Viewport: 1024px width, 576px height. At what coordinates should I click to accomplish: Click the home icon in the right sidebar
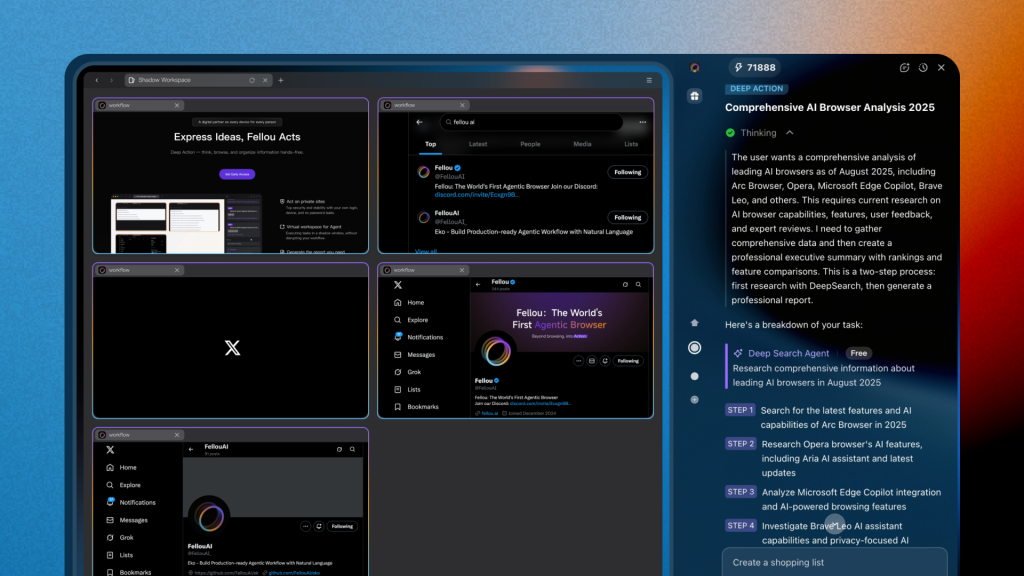point(695,323)
